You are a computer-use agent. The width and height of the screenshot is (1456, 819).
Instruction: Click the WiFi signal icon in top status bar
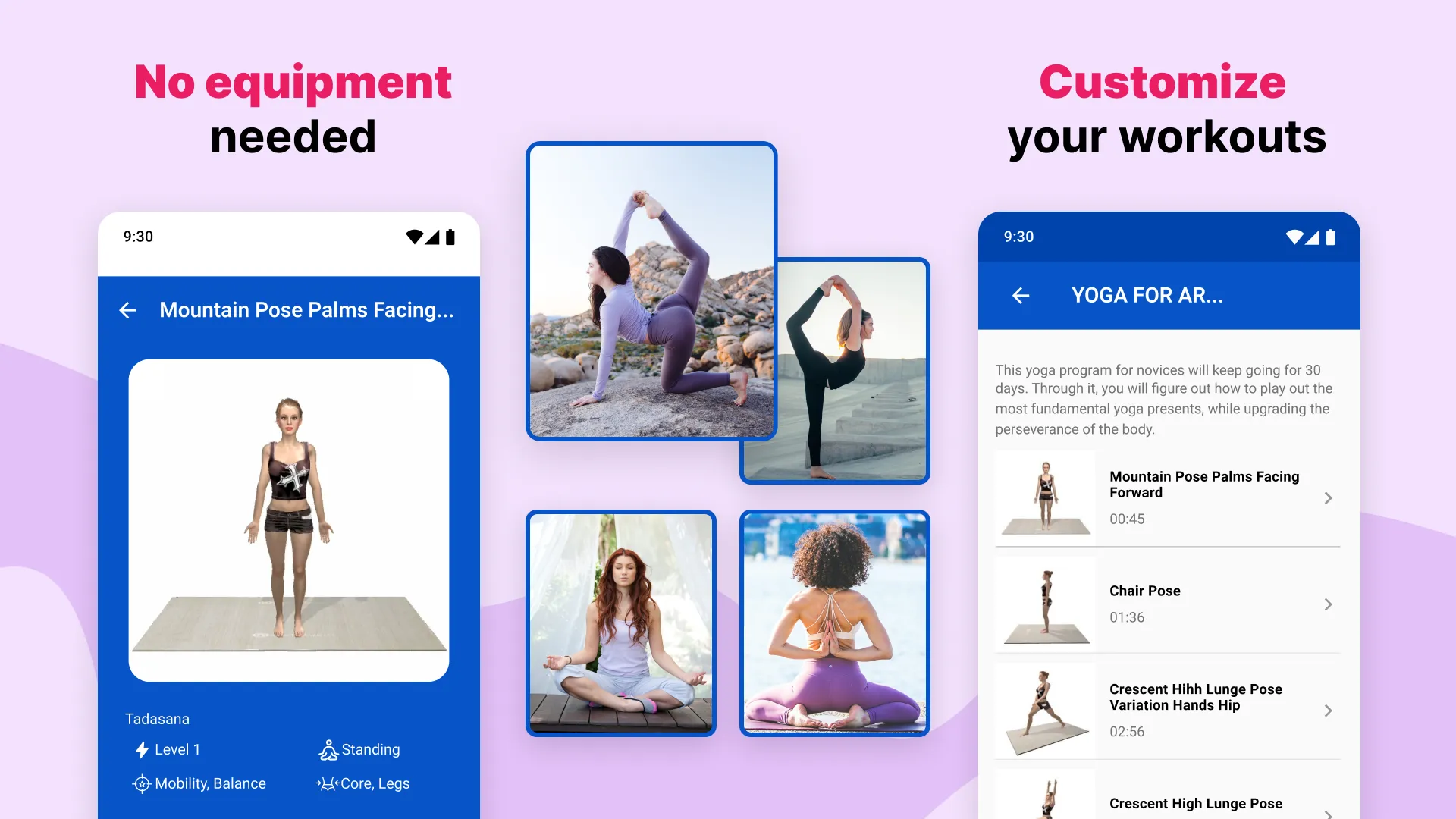click(415, 236)
